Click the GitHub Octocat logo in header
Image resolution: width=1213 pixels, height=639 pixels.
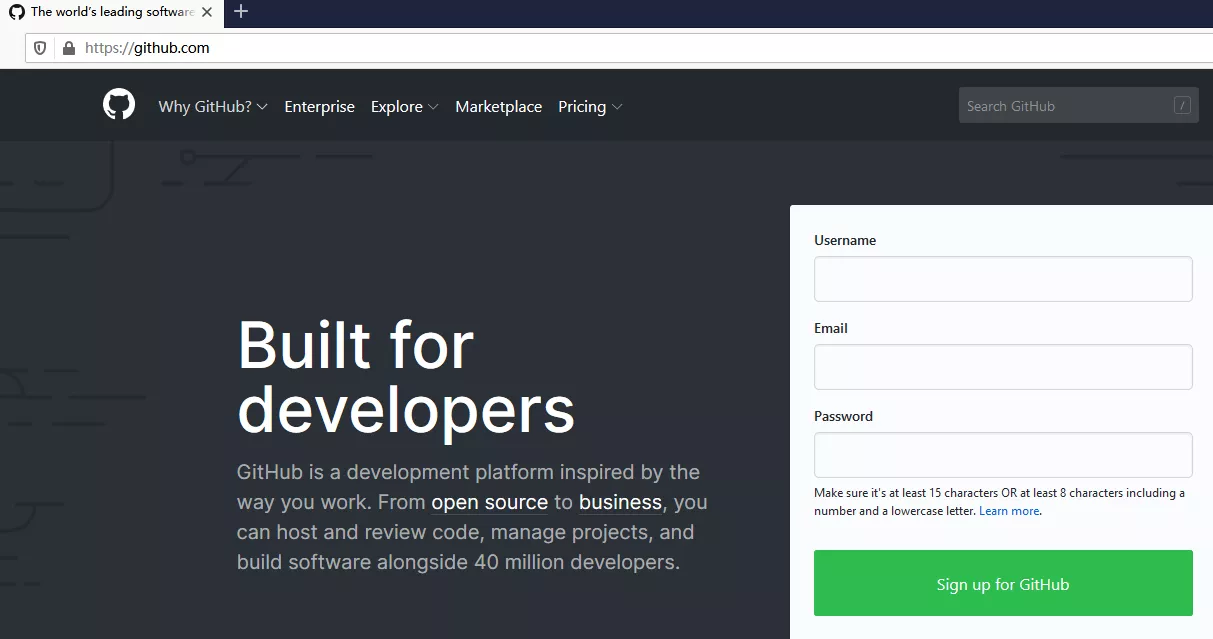[x=119, y=104]
